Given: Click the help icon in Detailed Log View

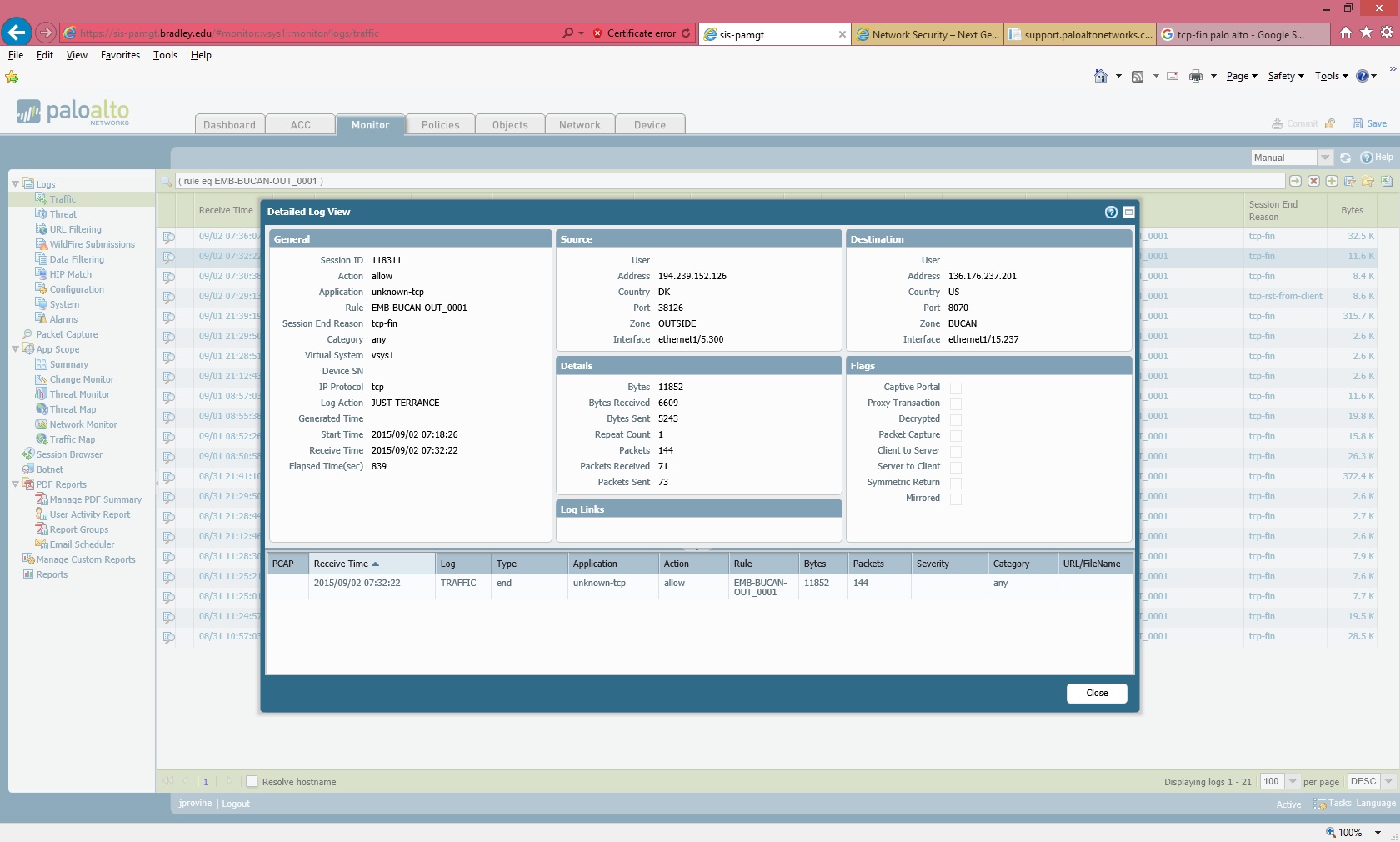Looking at the screenshot, I should pos(1110,213).
